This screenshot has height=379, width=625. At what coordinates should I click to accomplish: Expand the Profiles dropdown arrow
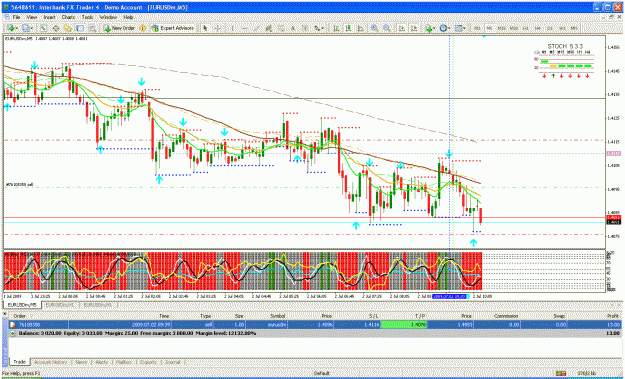point(32,28)
